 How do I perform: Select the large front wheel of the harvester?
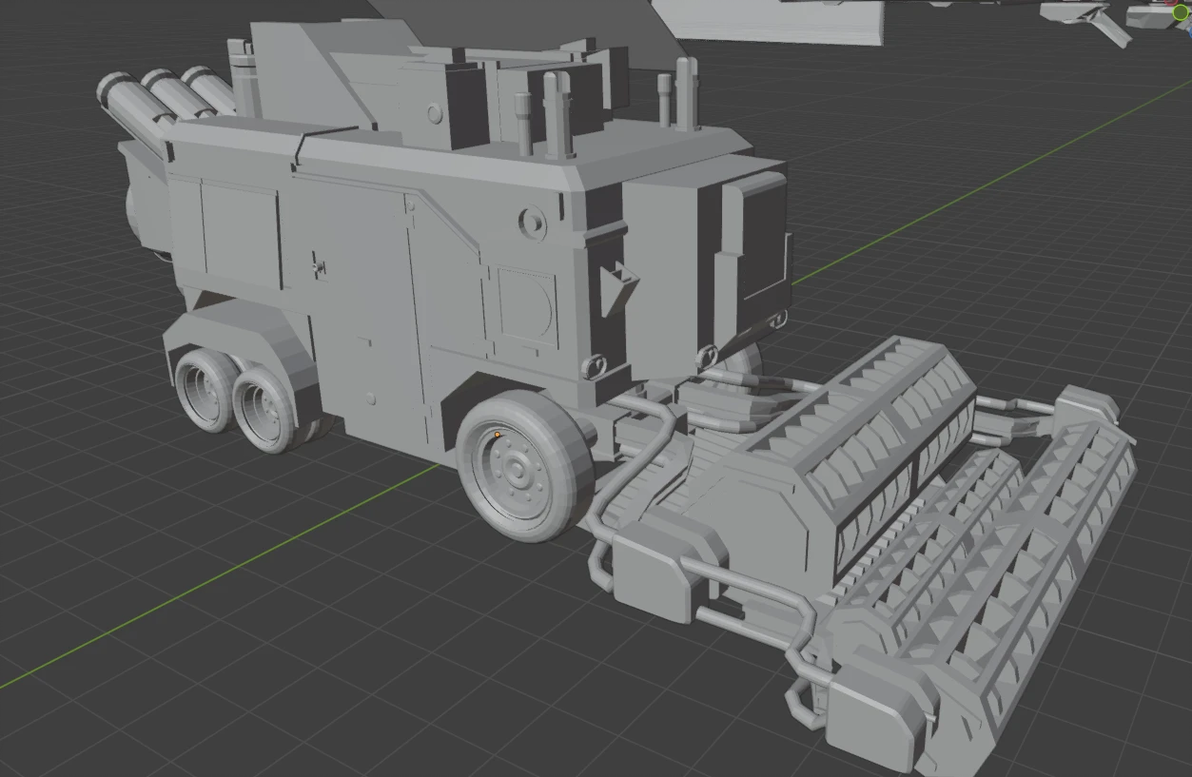[524, 465]
